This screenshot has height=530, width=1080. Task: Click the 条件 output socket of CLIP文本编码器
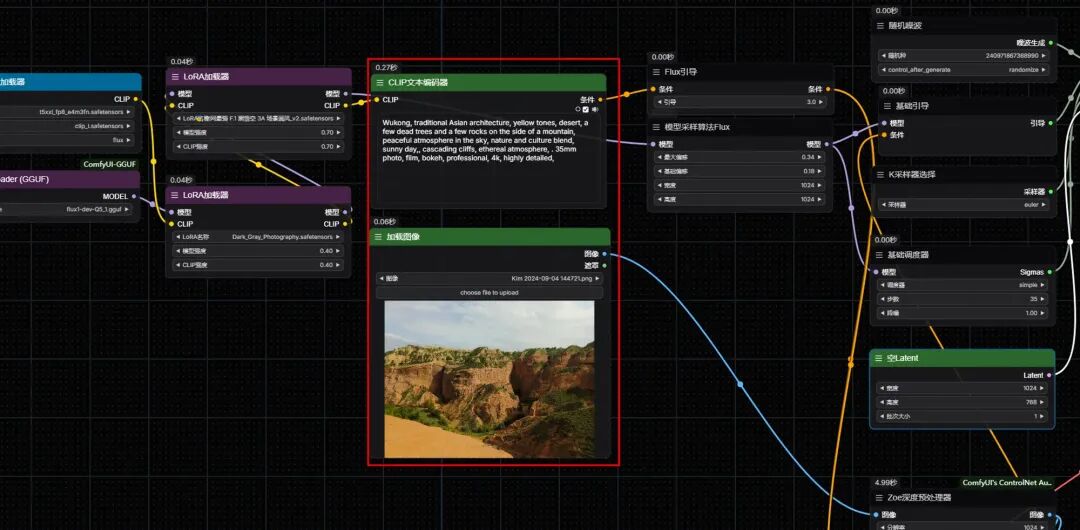(600, 99)
